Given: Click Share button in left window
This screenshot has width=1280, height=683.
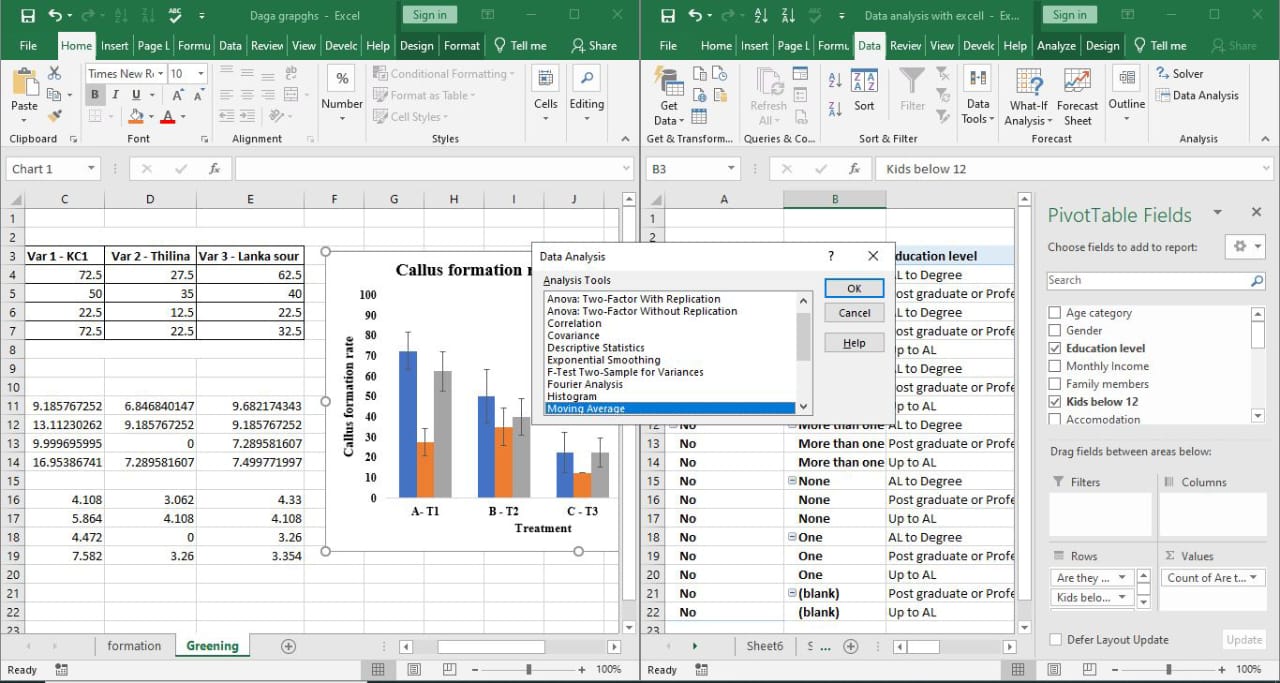Looking at the screenshot, I should [593, 45].
